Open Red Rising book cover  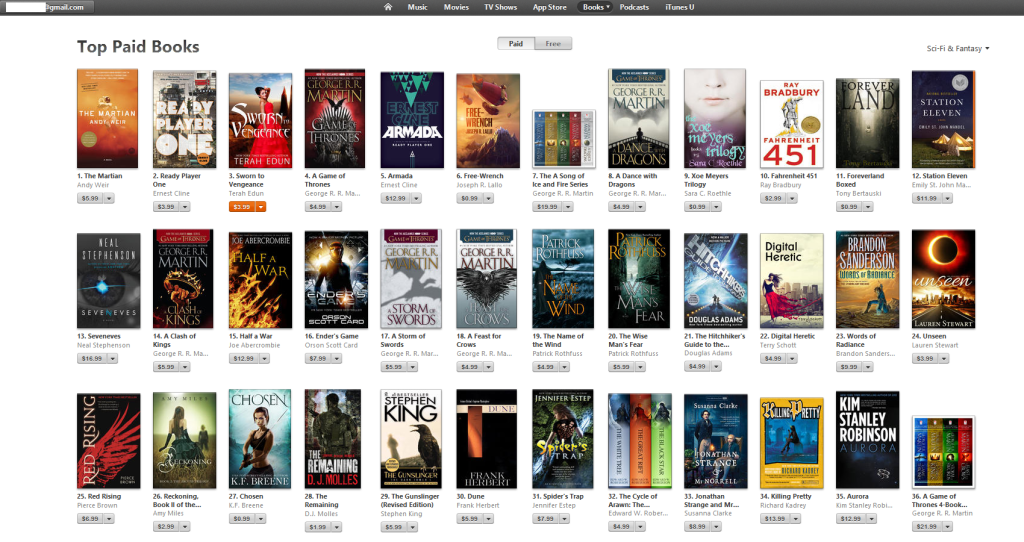pos(108,441)
